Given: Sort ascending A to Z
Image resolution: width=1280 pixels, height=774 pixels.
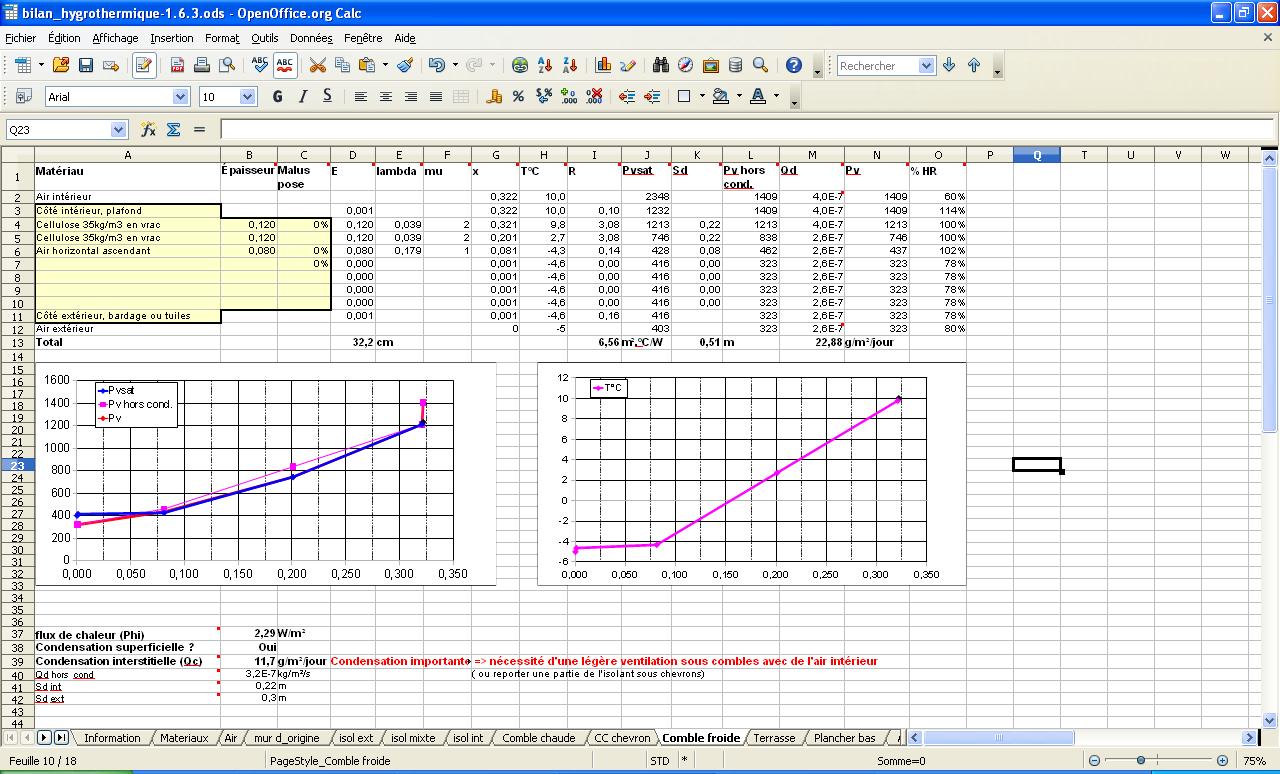Looking at the screenshot, I should 545,65.
